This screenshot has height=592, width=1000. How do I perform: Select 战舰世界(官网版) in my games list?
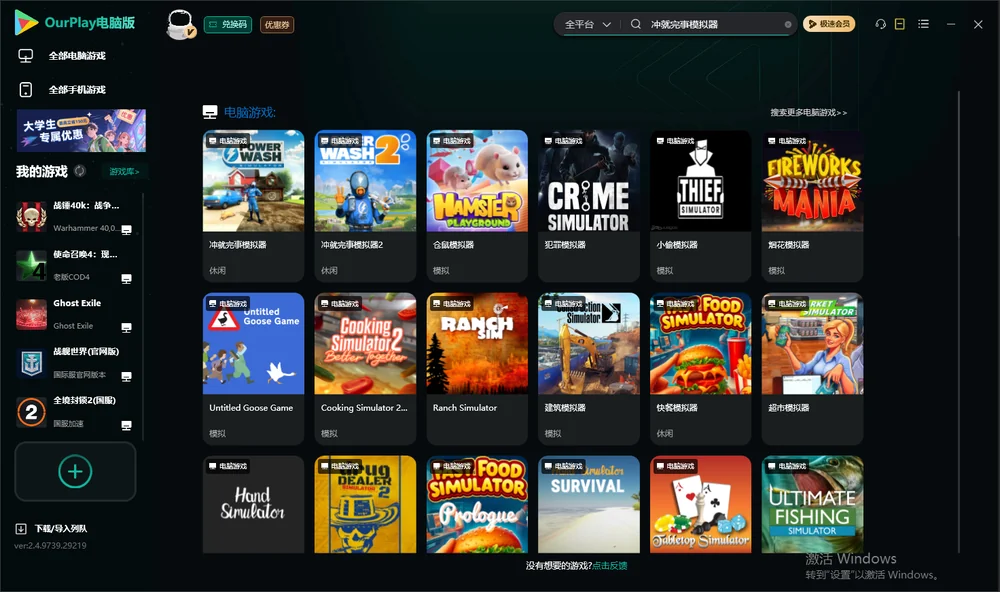pyautogui.click(x=75, y=363)
